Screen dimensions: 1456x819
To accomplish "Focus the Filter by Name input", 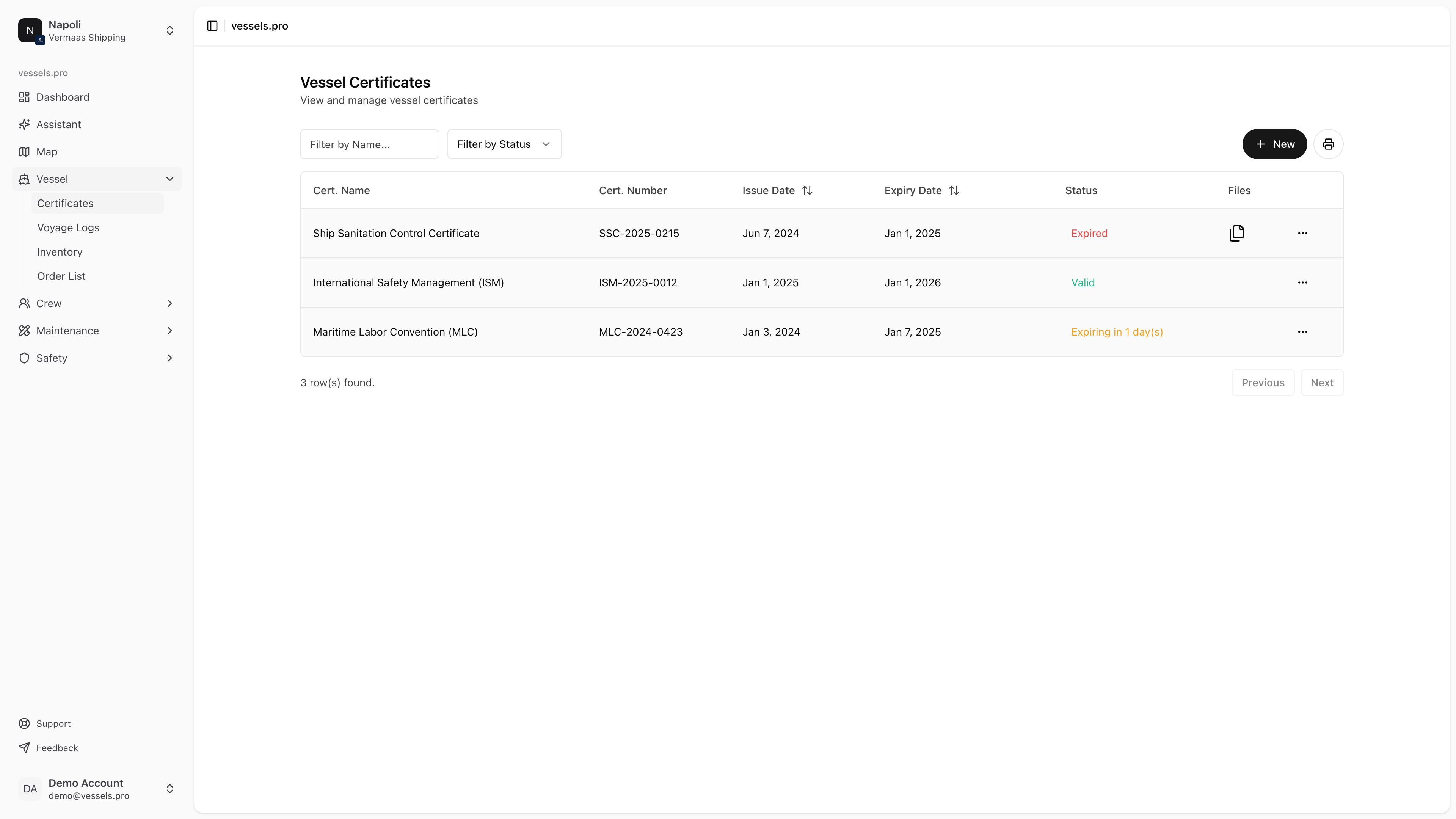I will click(369, 144).
